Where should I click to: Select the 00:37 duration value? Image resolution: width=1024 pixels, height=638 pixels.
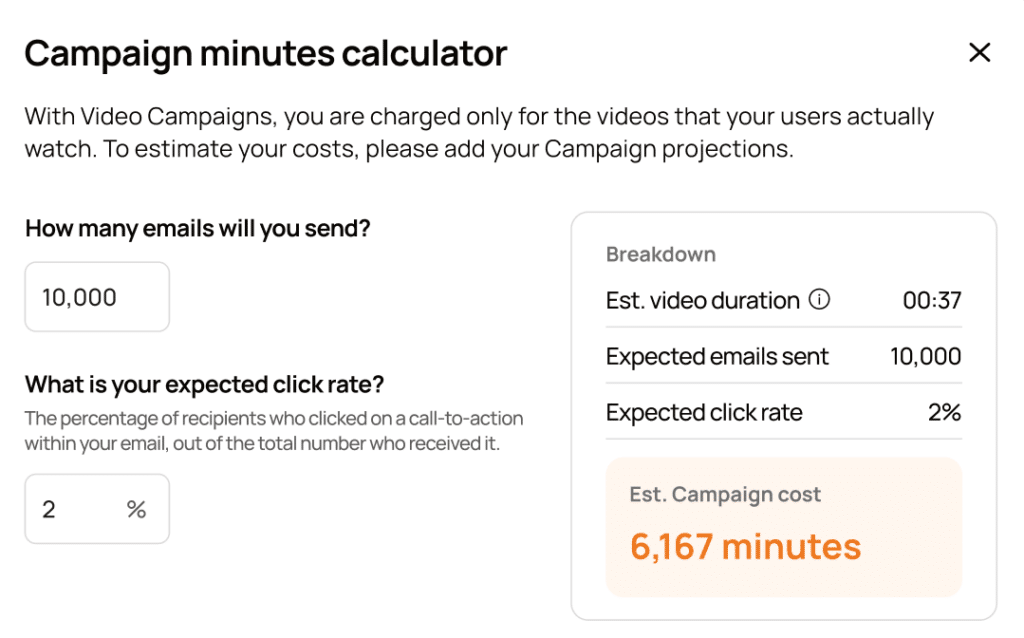pyautogui.click(x=931, y=301)
